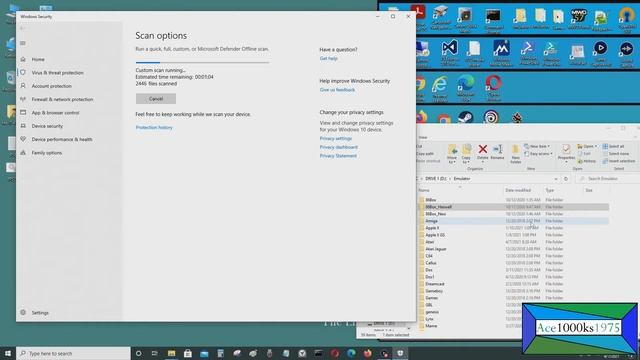Open the Microsoft Edge desktop shortcut

point(466,88)
